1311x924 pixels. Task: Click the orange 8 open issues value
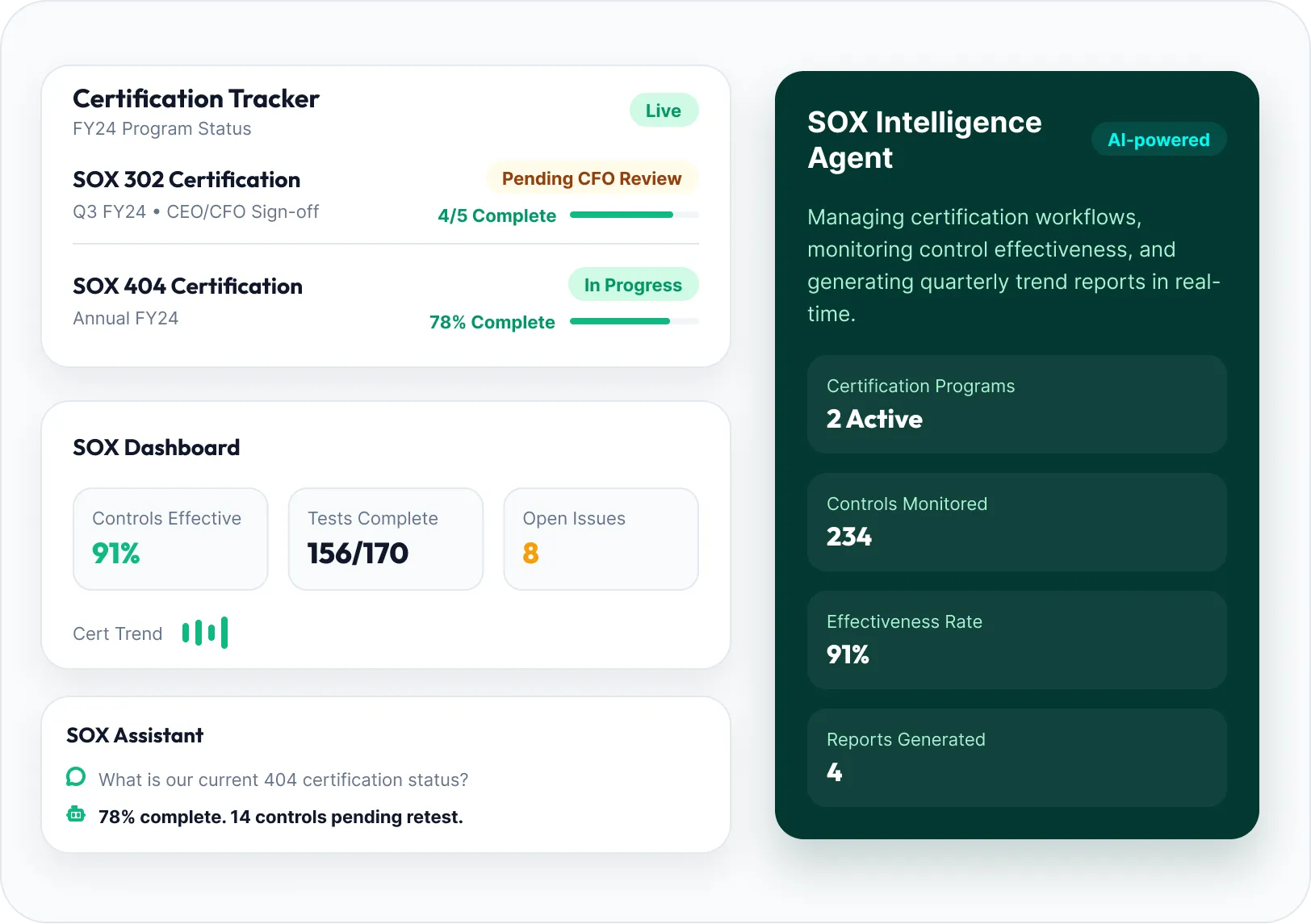pos(530,553)
